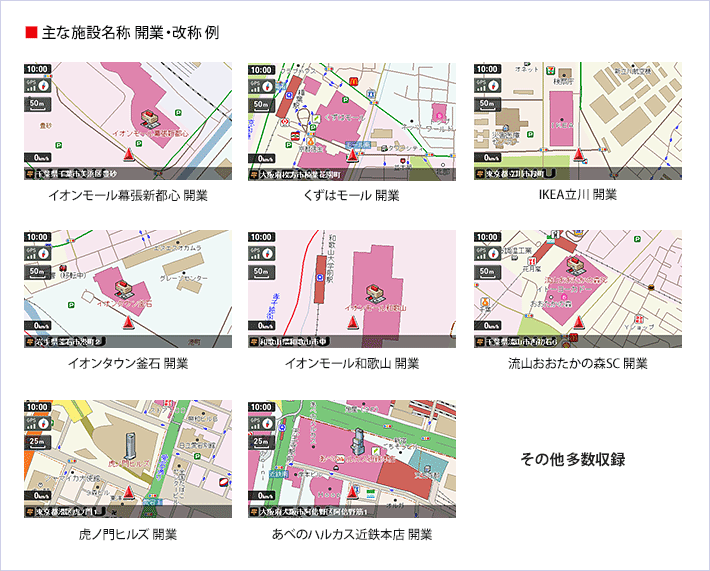The image size is (710, 571).
Task: Click the address bar in the IKEA立川 map
Action: 578,173
